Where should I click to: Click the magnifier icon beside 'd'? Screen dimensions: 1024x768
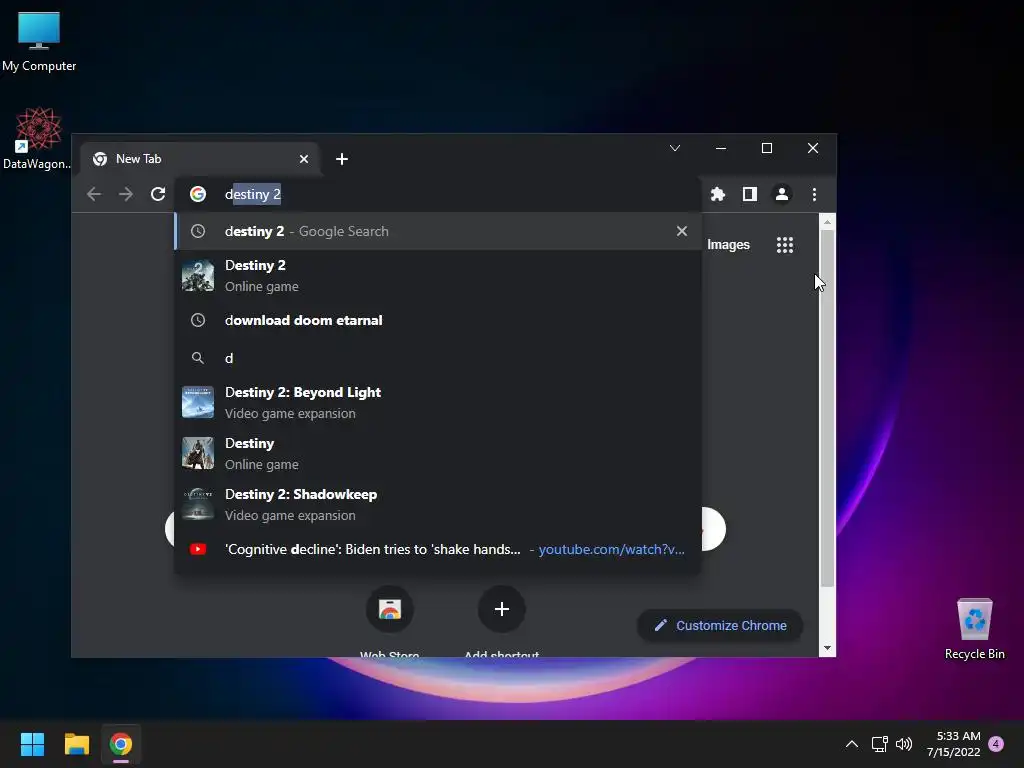[x=198, y=358]
